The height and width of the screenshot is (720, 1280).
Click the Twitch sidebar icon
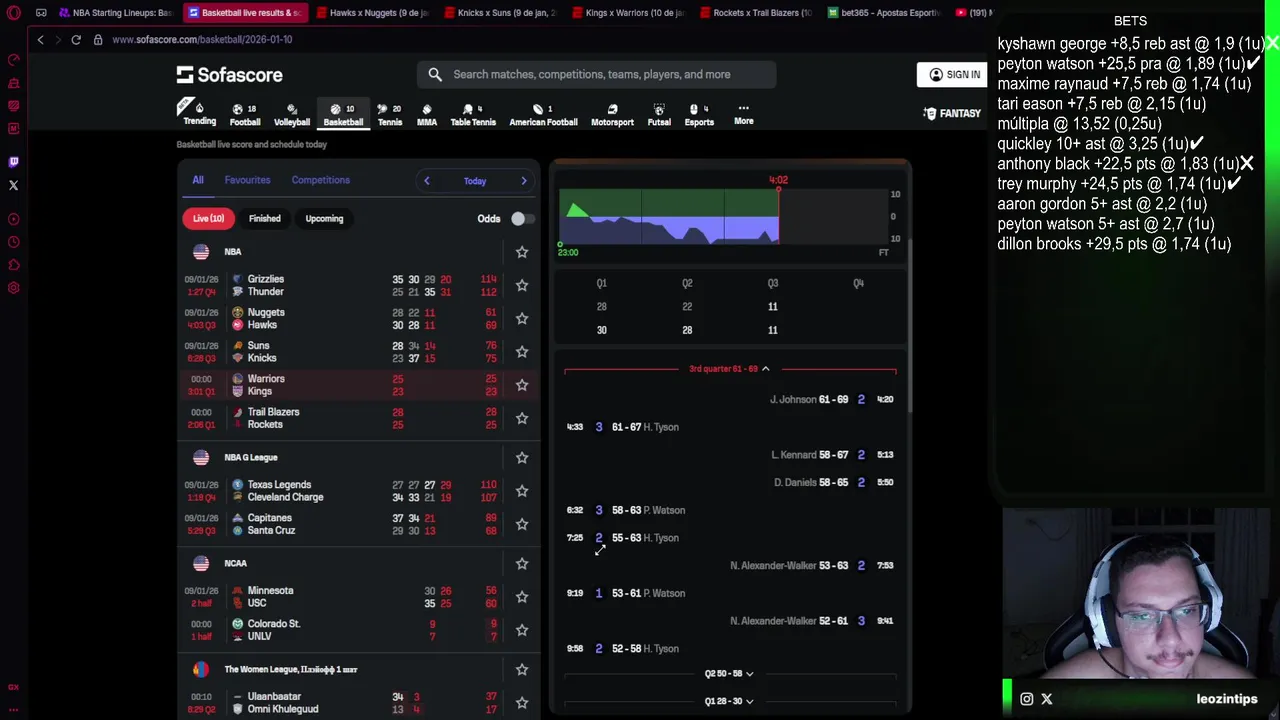click(13, 161)
